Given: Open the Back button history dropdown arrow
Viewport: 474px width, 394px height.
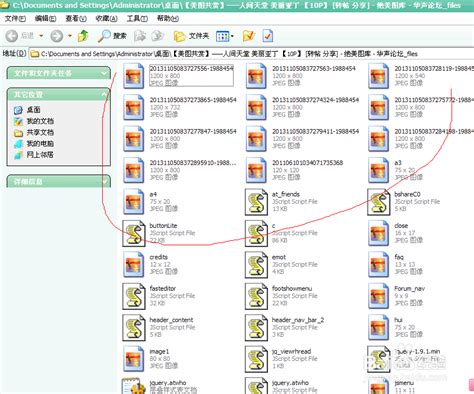Looking at the screenshot, I should click(41, 36).
